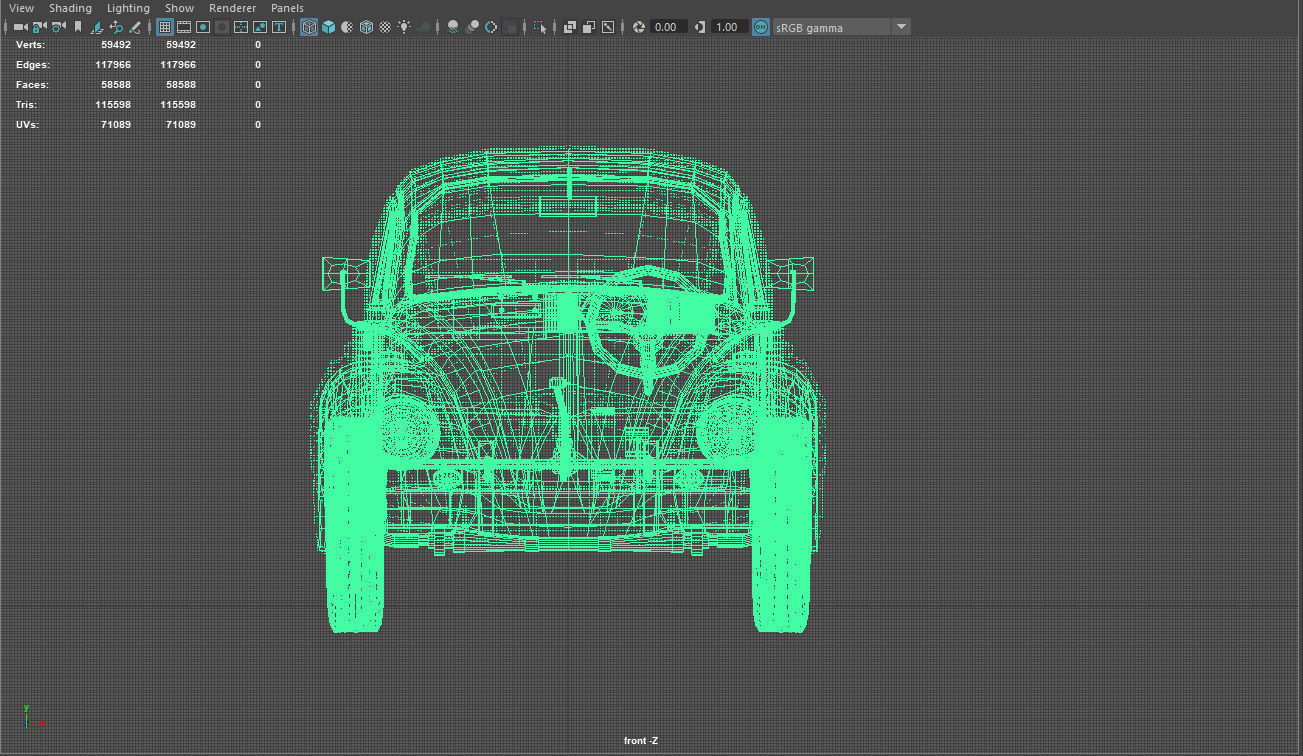This screenshot has width=1303, height=756.
Task: Open the Show menu
Action: coord(179,8)
